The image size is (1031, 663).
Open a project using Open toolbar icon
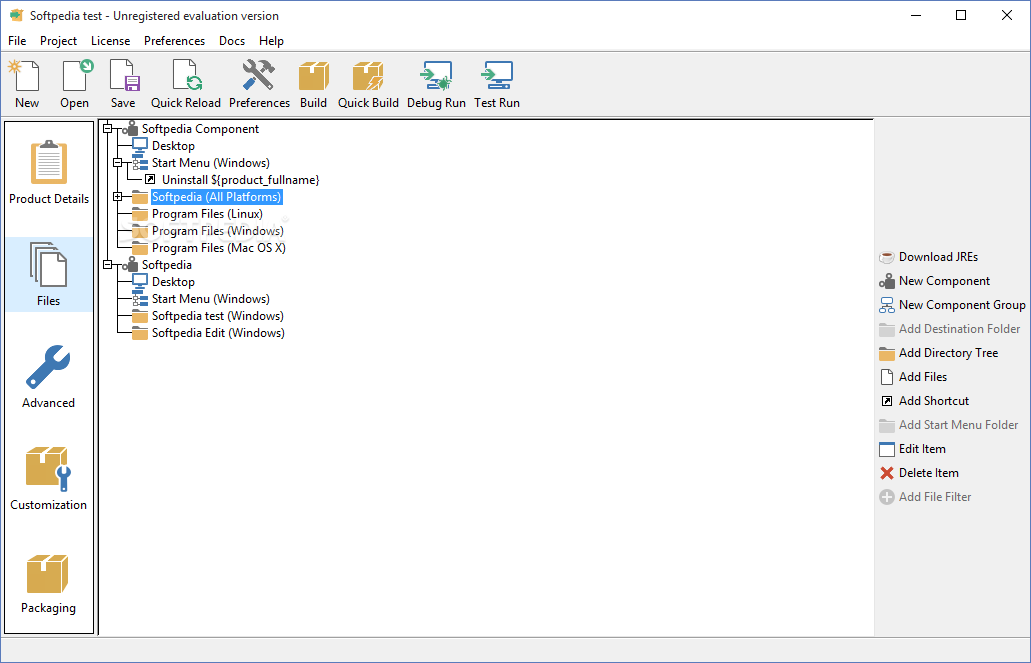pyautogui.click(x=75, y=84)
